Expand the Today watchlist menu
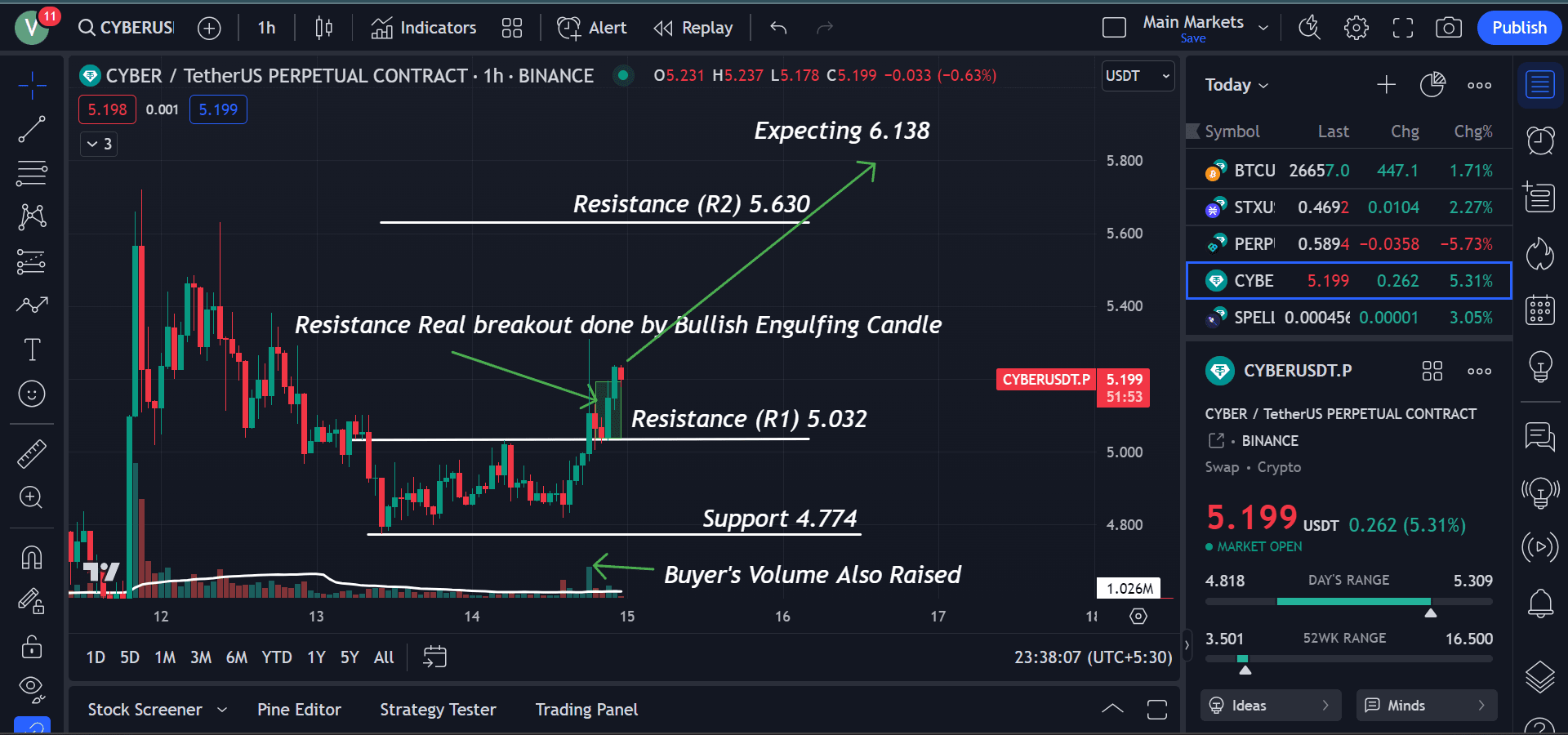This screenshot has height=735, width=1568. (1236, 85)
